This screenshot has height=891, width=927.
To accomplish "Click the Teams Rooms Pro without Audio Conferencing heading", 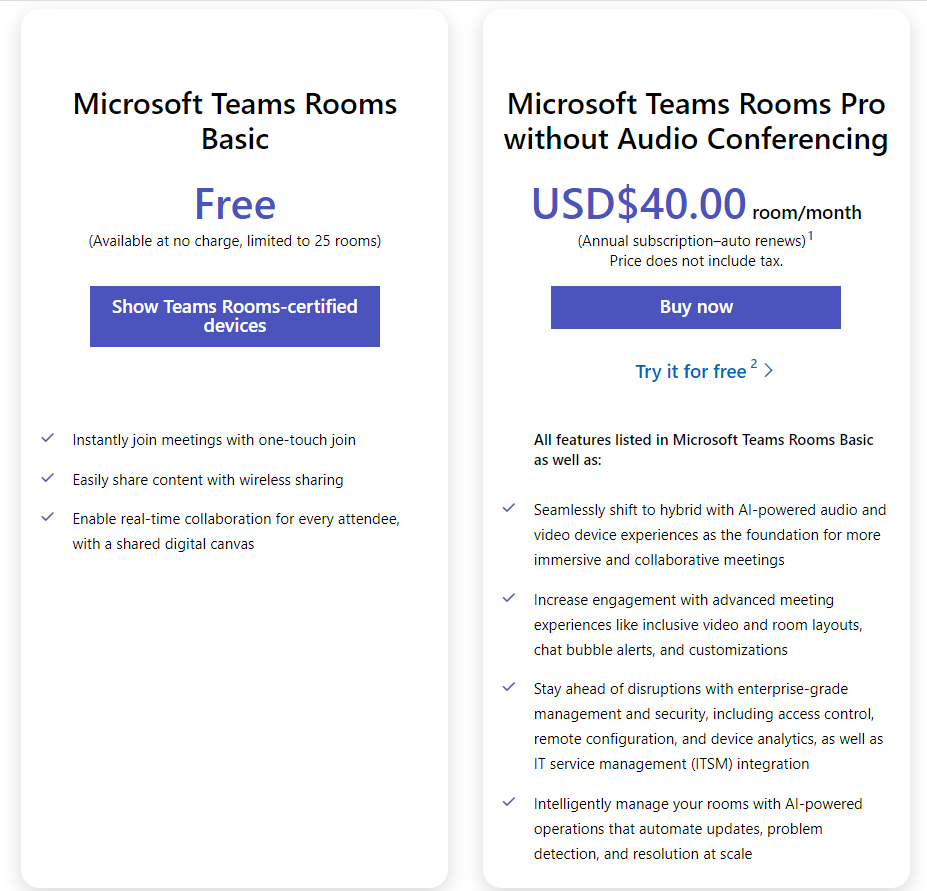I will [x=696, y=120].
